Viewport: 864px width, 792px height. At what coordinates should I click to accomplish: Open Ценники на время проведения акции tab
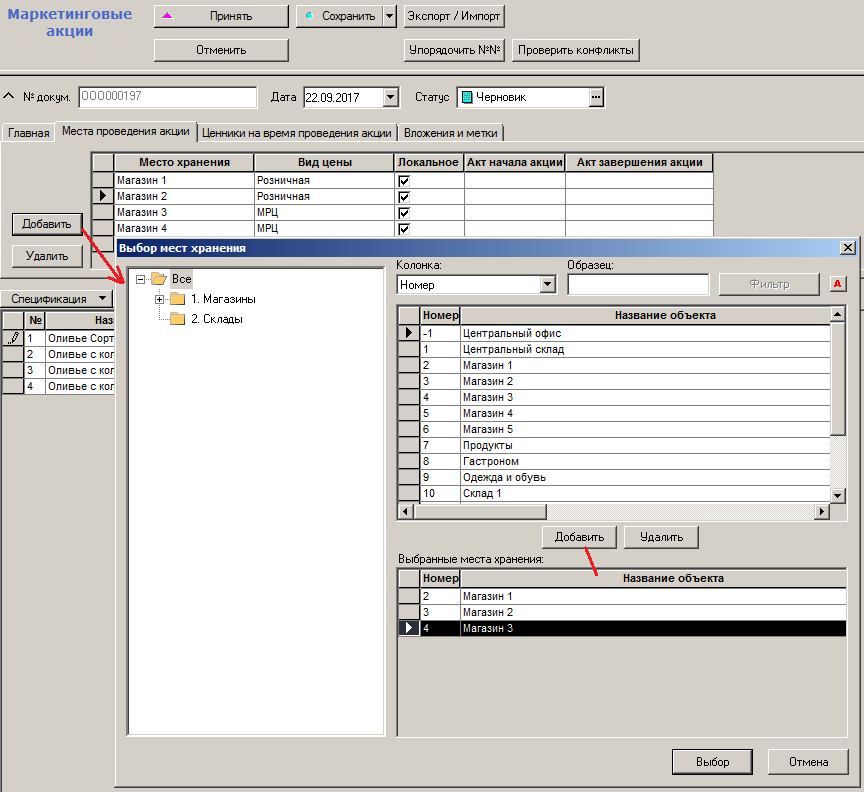[296, 133]
